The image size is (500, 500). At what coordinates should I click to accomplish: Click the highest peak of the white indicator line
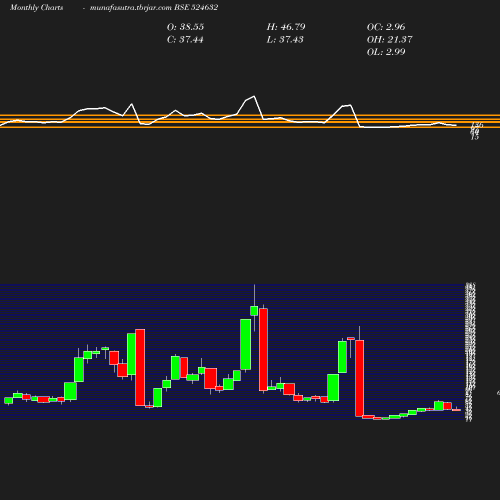254,96
